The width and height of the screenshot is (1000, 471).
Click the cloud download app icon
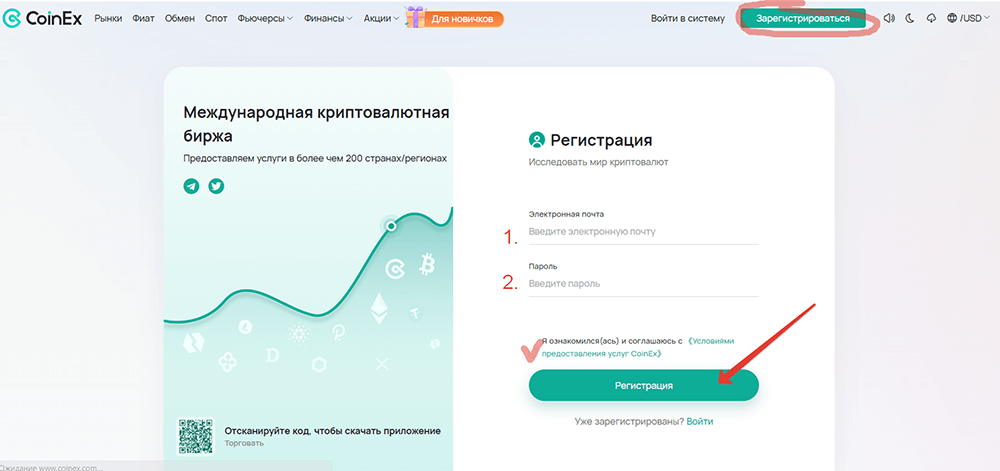[x=931, y=18]
